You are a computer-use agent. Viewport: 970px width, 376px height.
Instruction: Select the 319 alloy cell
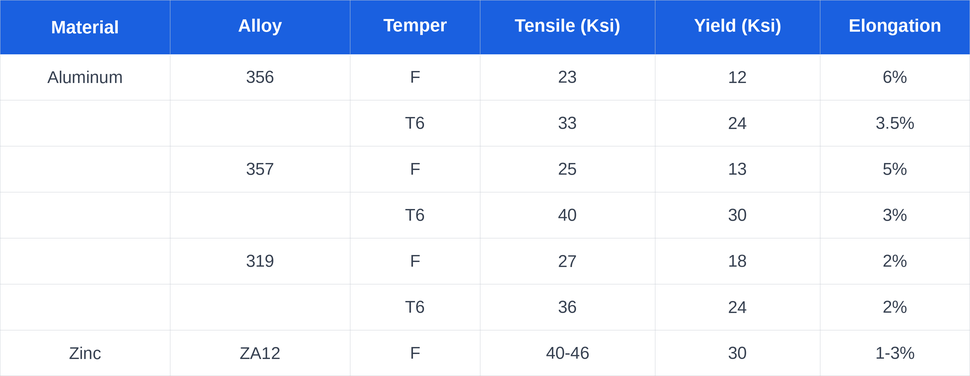[x=260, y=261]
